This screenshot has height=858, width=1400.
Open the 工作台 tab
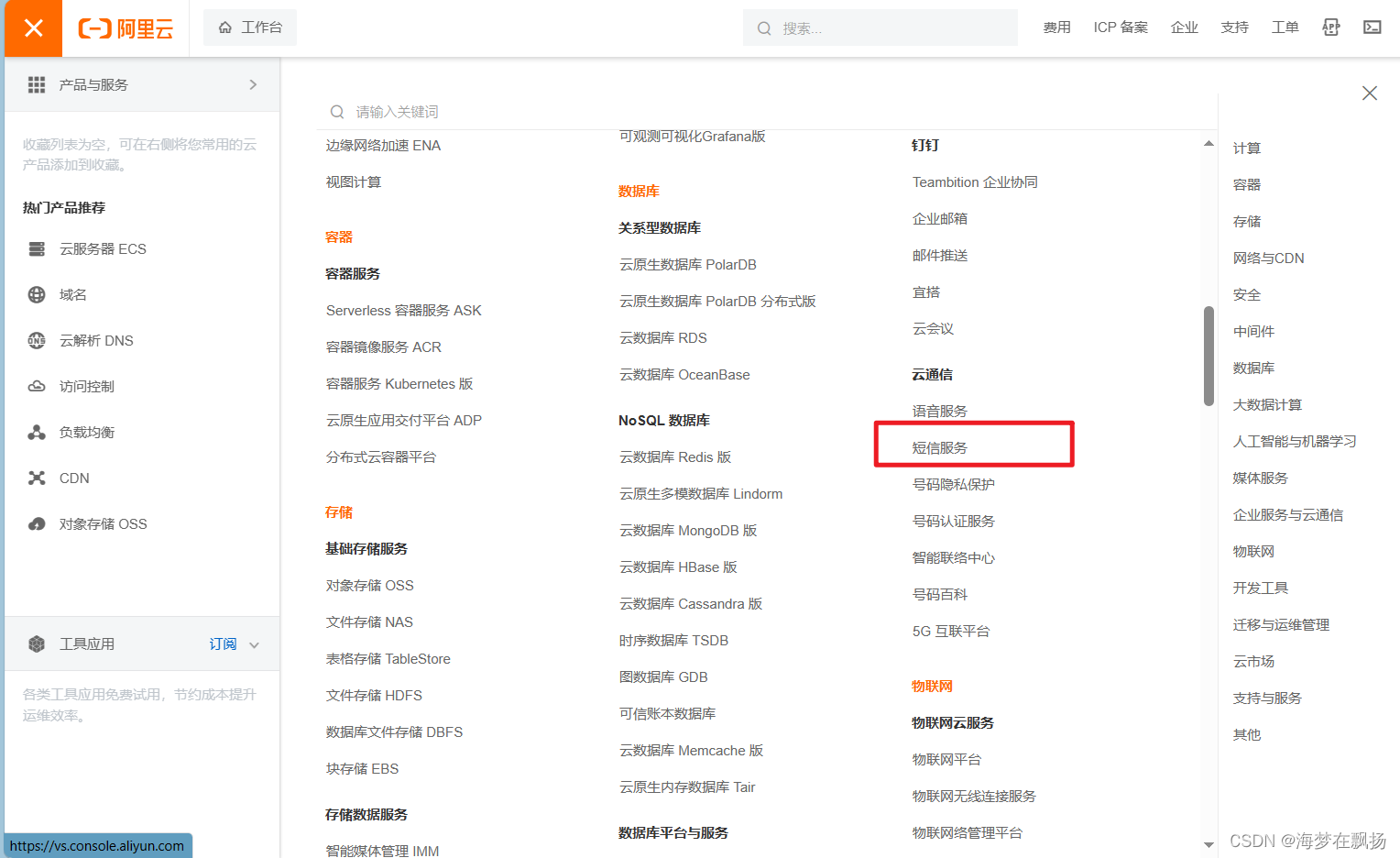tap(250, 27)
